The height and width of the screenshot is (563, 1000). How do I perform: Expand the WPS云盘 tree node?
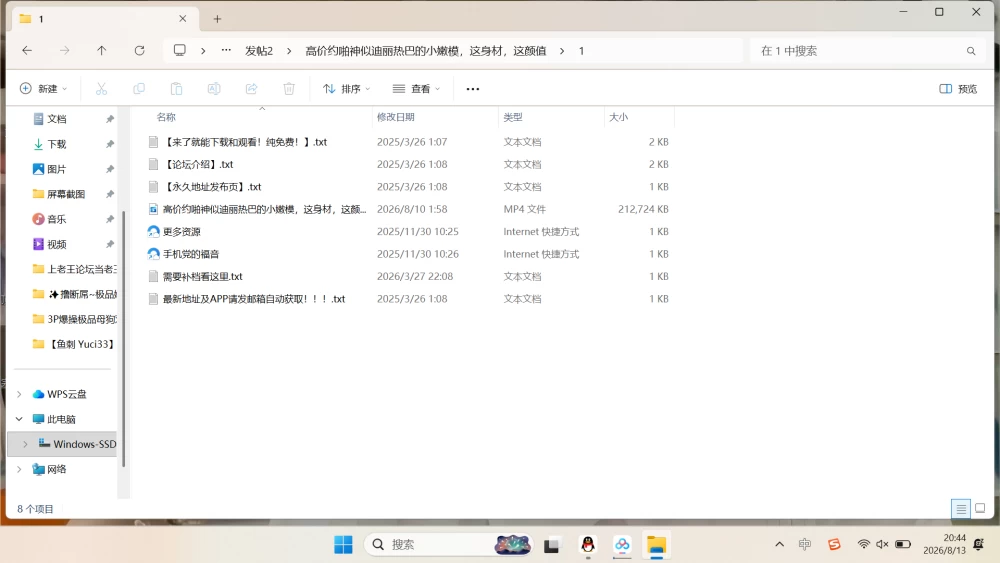tap(19, 394)
